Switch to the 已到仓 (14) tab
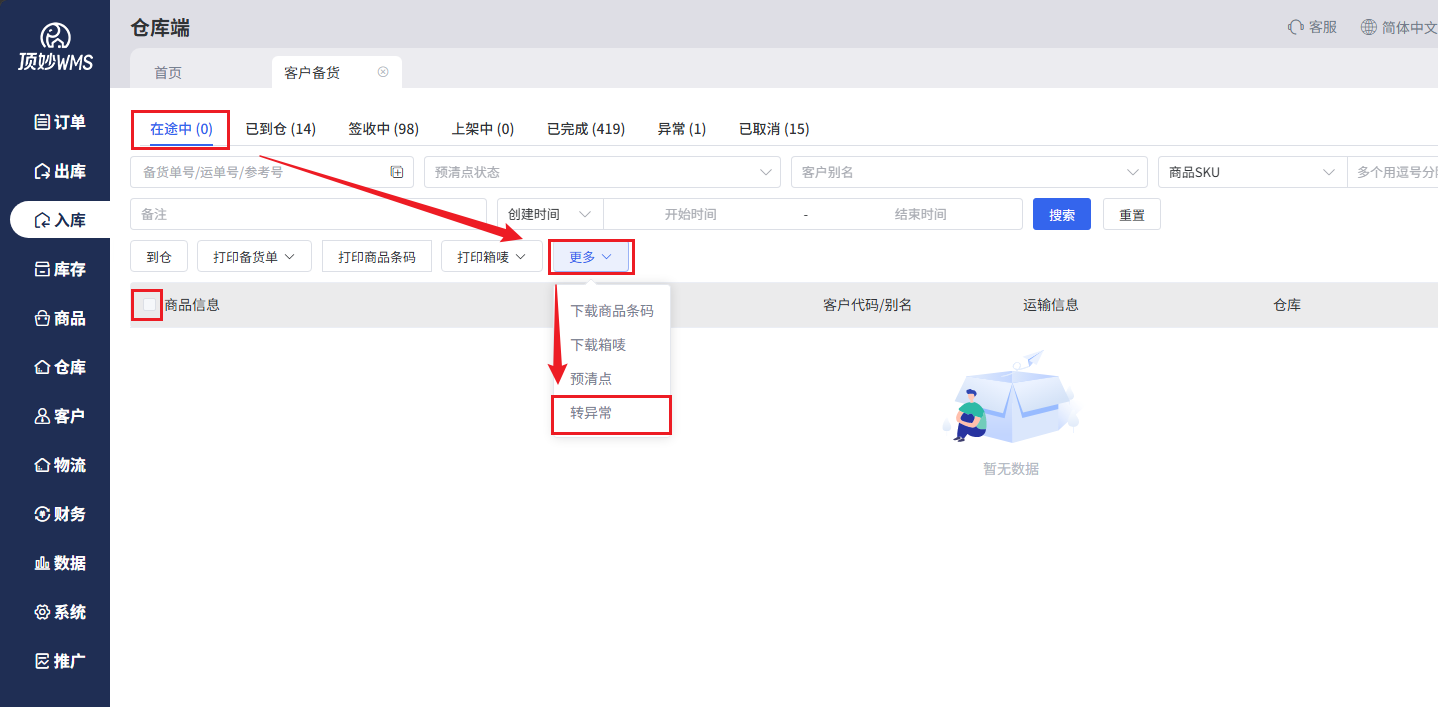Image resolution: width=1438 pixels, height=707 pixels. 281,129
